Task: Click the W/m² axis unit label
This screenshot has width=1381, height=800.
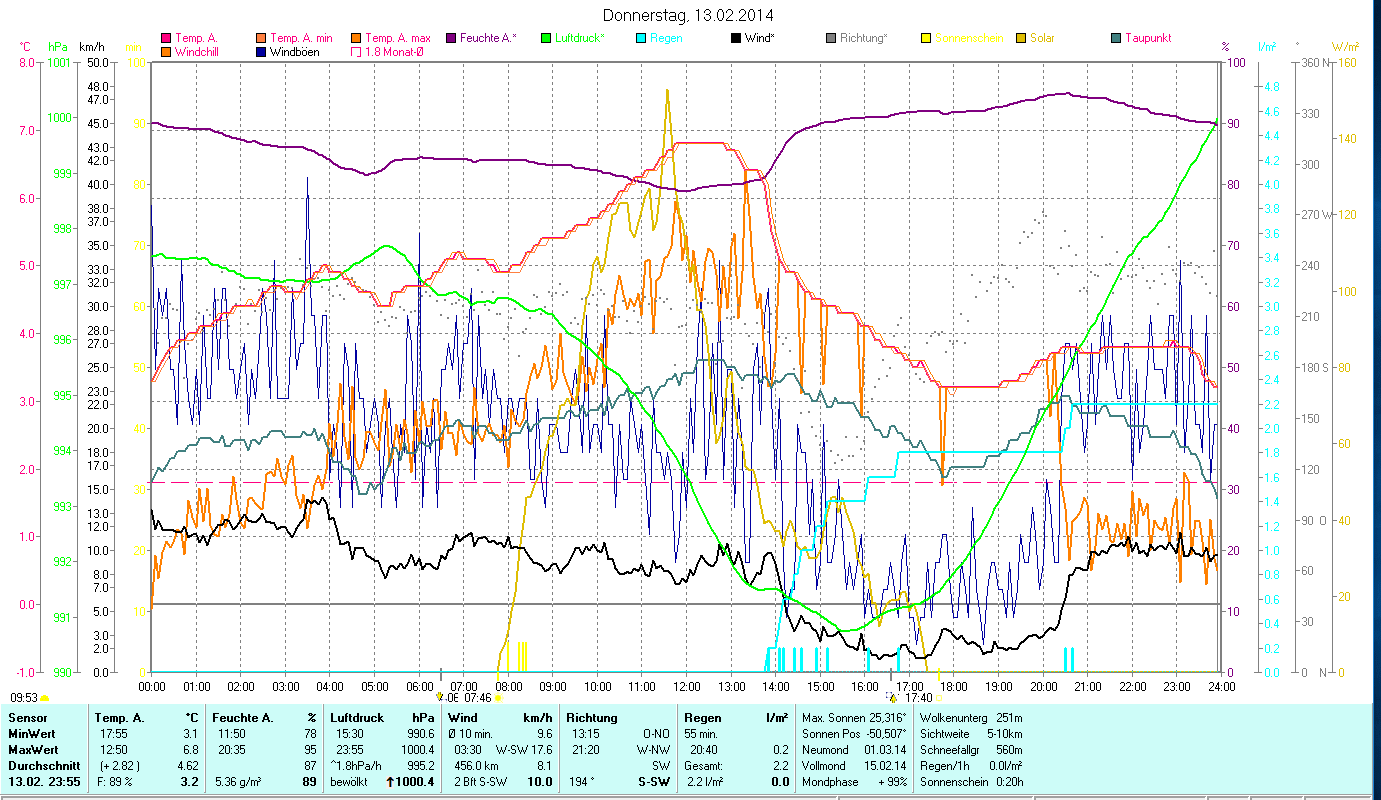Action: [x=1345, y=47]
